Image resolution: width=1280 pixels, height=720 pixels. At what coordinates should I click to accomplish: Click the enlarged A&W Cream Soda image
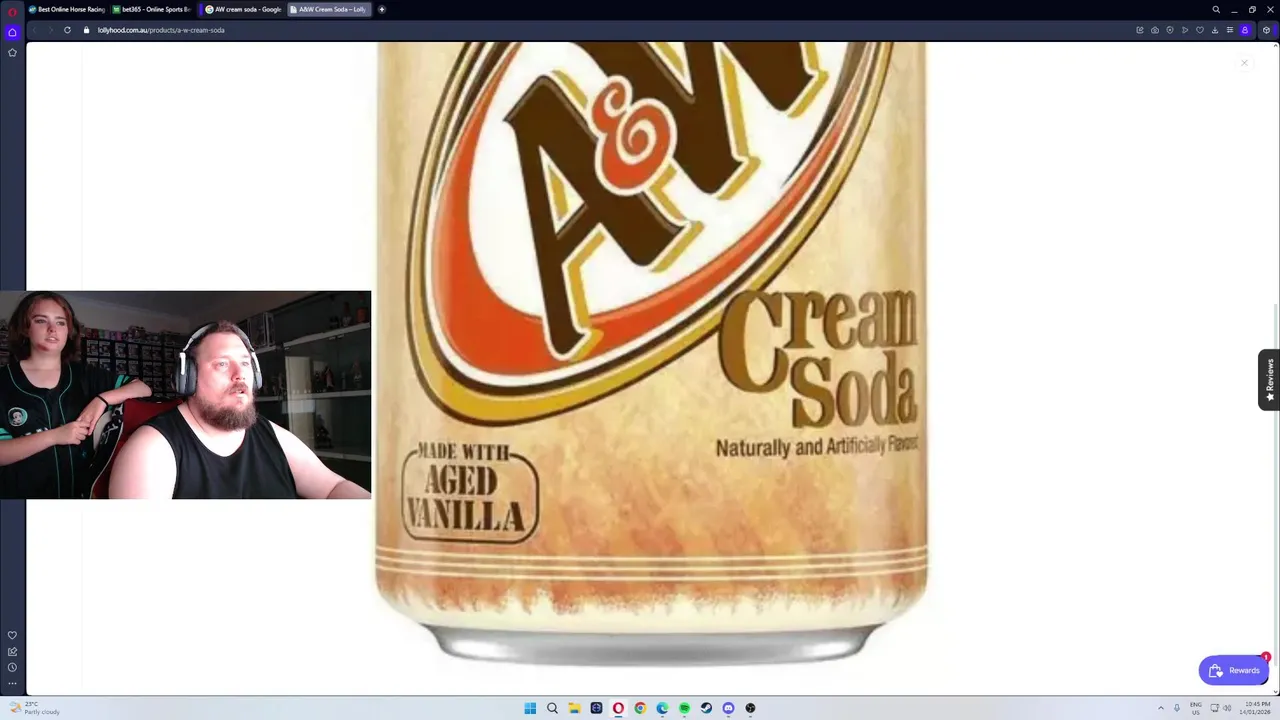pyautogui.click(x=651, y=355)
